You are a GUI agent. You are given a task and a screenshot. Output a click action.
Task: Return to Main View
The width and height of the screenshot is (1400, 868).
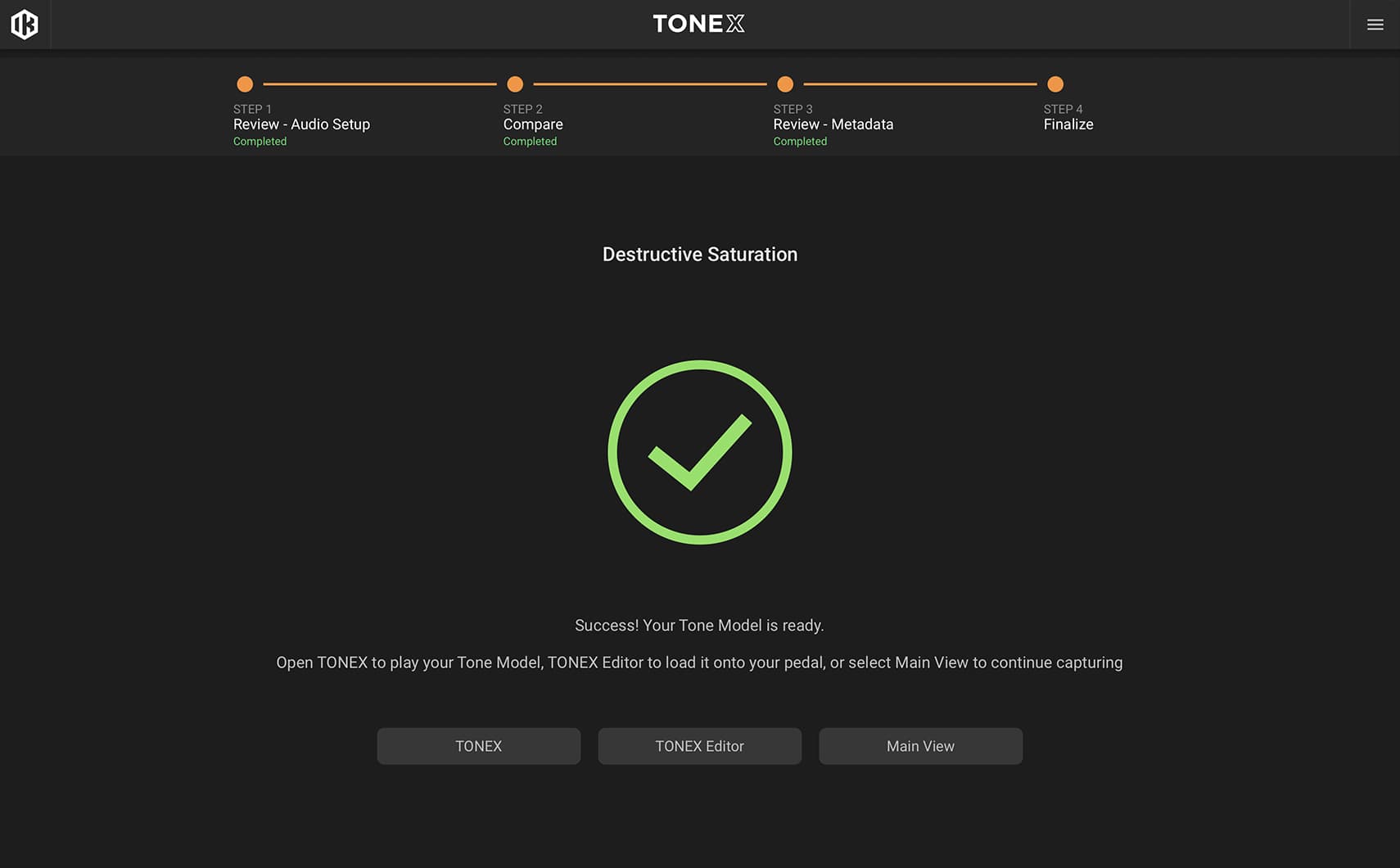(920, 746)
